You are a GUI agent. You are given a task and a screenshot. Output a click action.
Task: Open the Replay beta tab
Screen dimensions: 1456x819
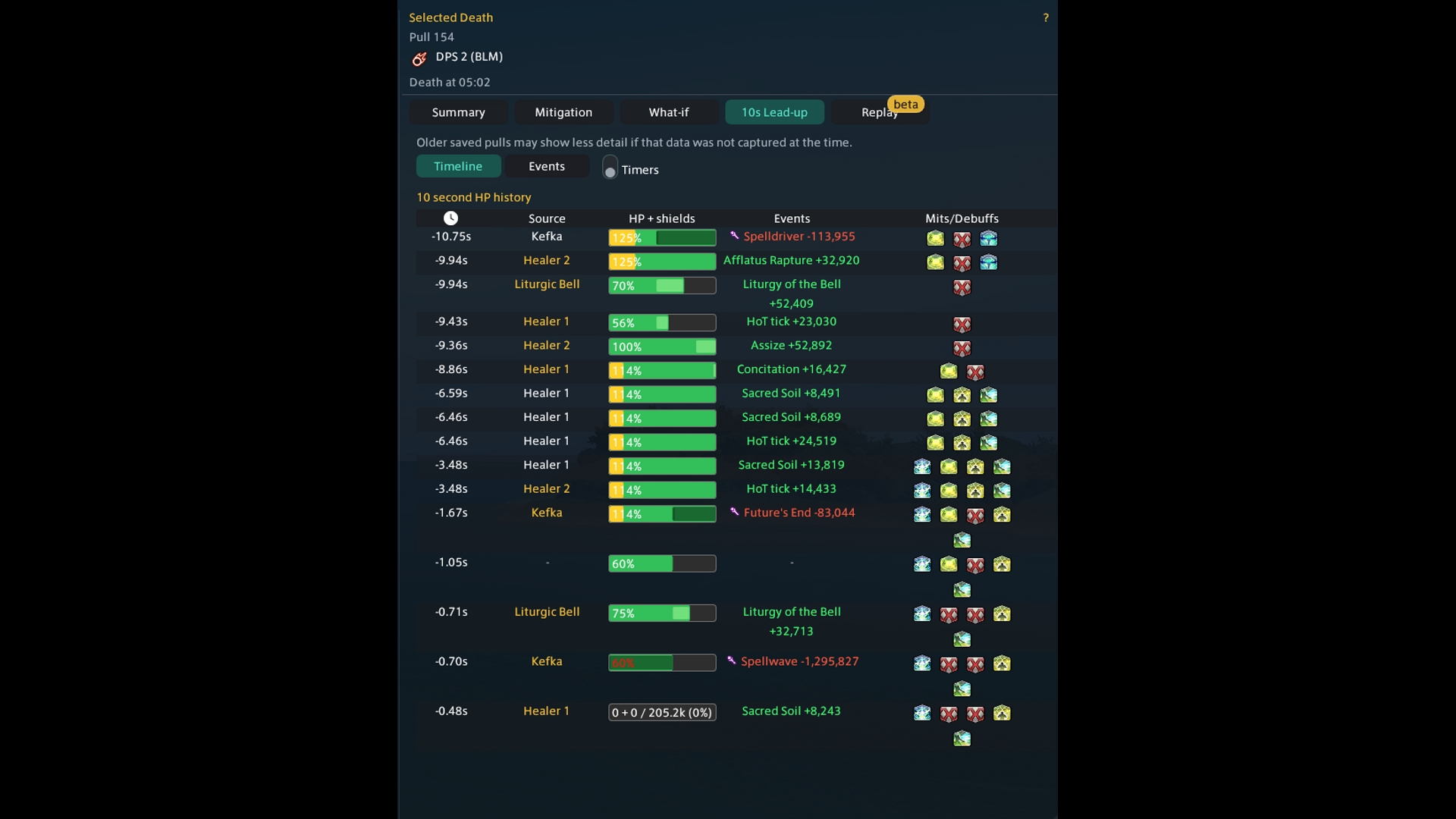click(x=880, y=112)
